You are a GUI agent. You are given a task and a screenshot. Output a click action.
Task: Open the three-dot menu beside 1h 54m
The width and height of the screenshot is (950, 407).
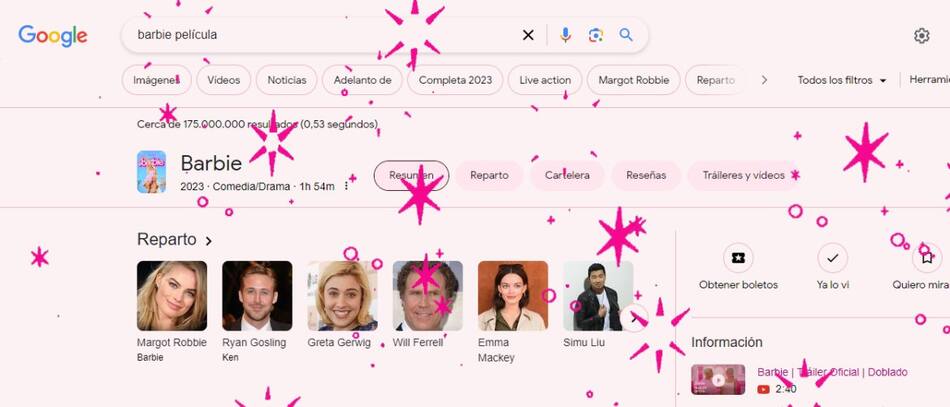[x=347, y=186]
